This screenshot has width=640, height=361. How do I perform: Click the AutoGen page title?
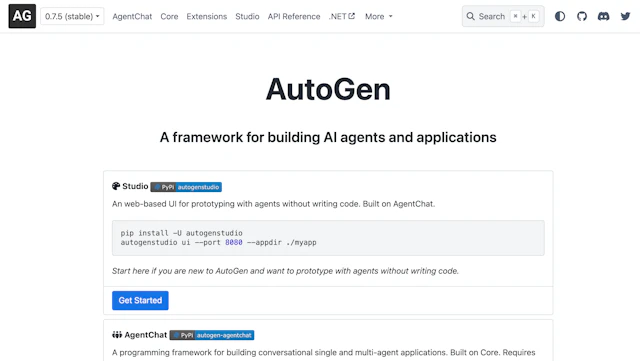click(x=328, y=89)
